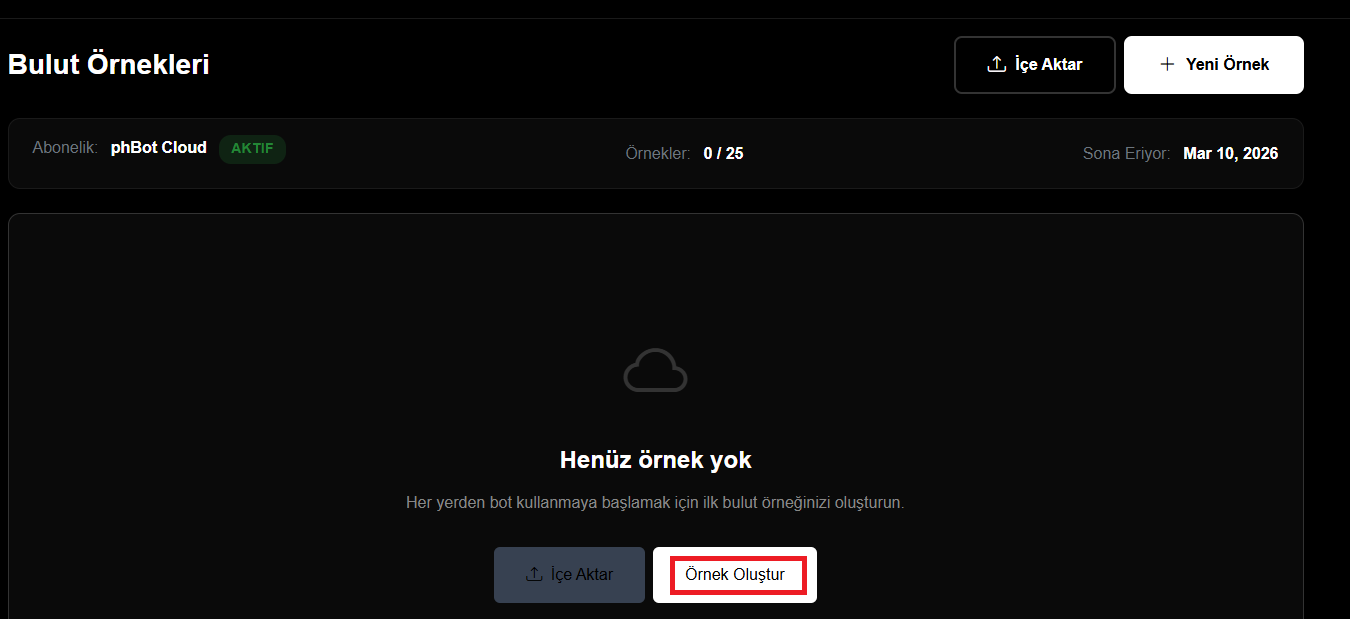Screen dimensions: 1350x619
Task: Click the Bulut Örnekleri page title
Action: coord(108,65)
